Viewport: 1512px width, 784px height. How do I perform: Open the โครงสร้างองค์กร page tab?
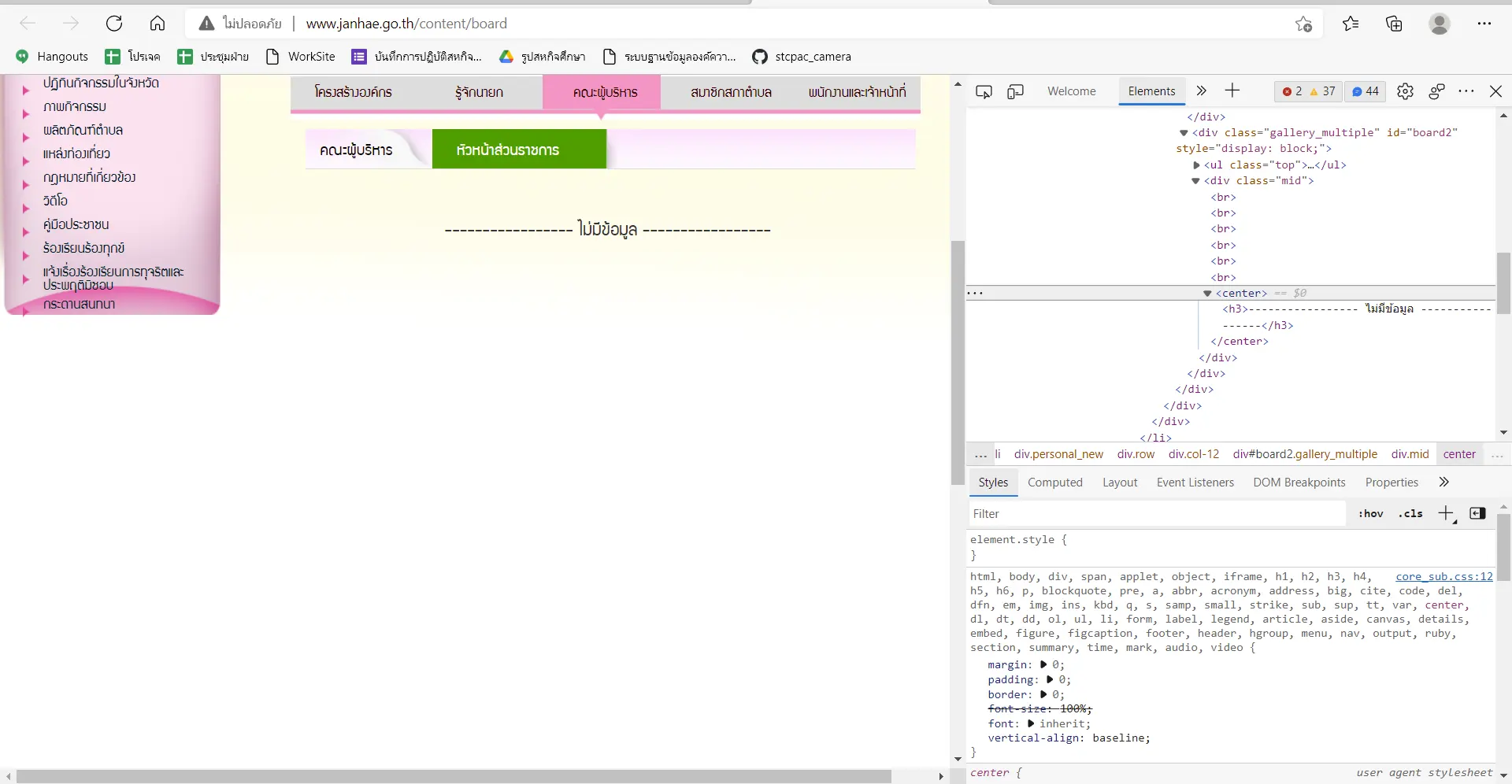(354, 92)
